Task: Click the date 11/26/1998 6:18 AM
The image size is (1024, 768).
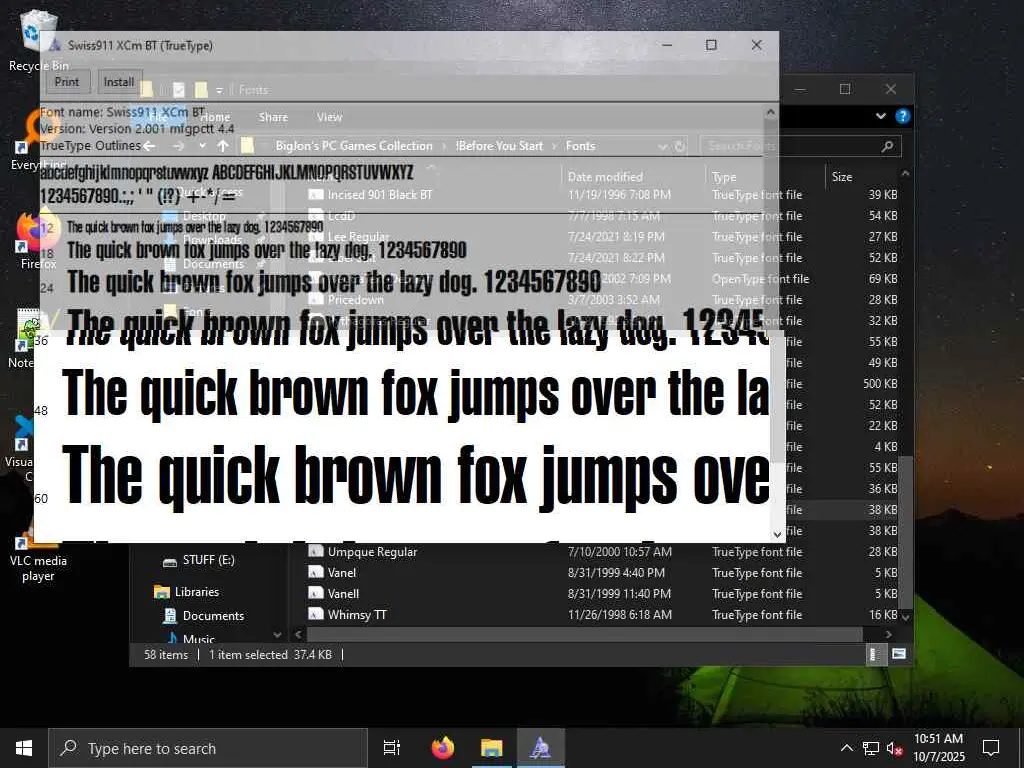Action: [620, 615]
